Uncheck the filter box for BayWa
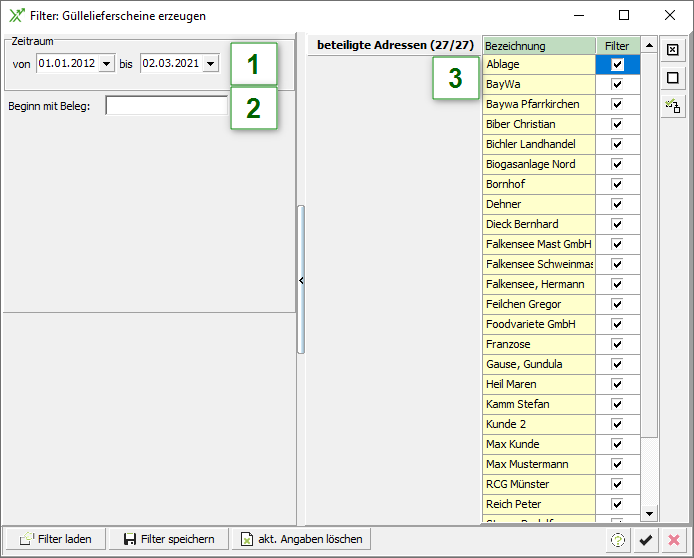Screen dimensions: 694x558 pos(617,84)
